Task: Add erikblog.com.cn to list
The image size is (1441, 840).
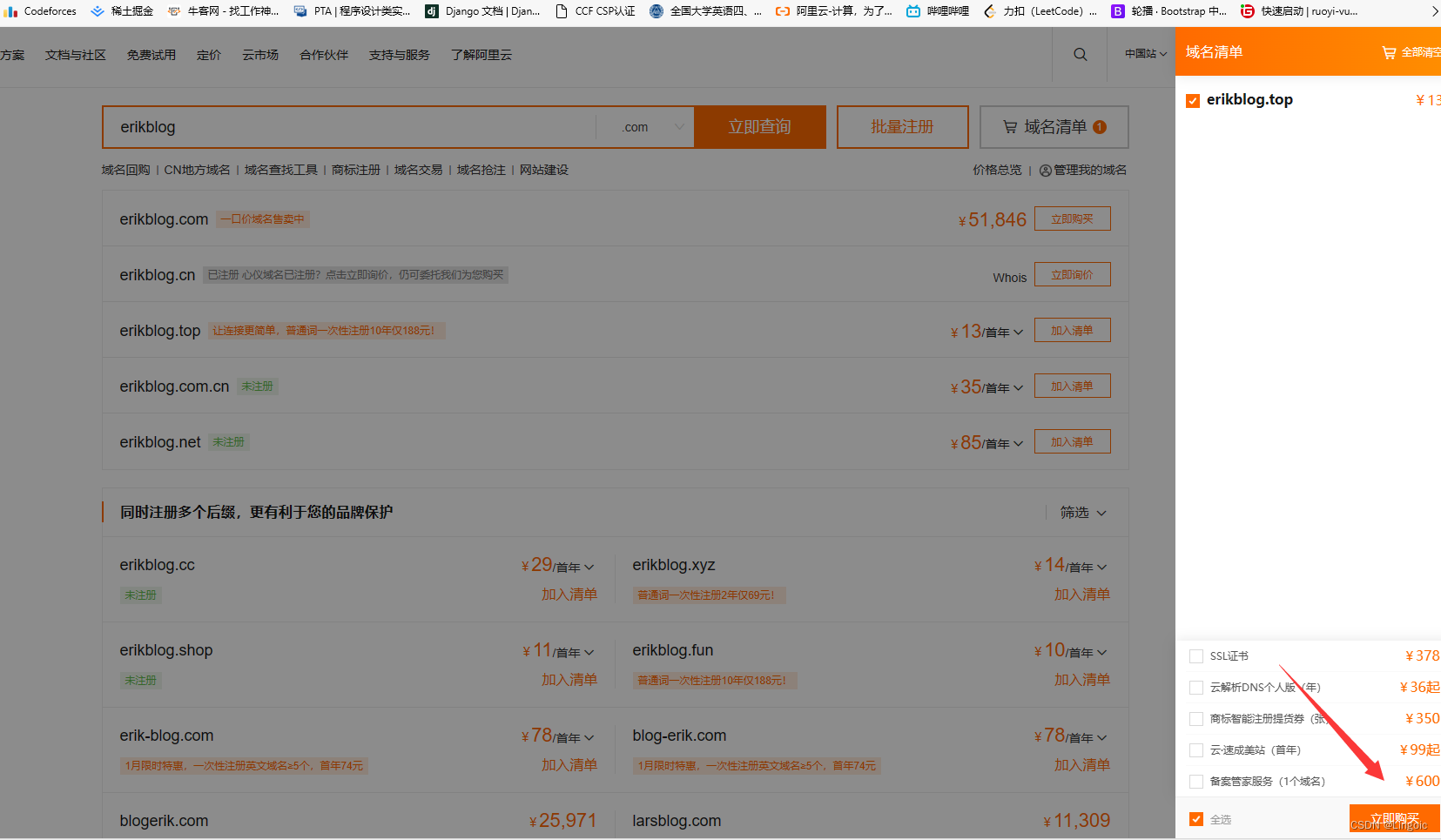Action: coord(1072,386)
